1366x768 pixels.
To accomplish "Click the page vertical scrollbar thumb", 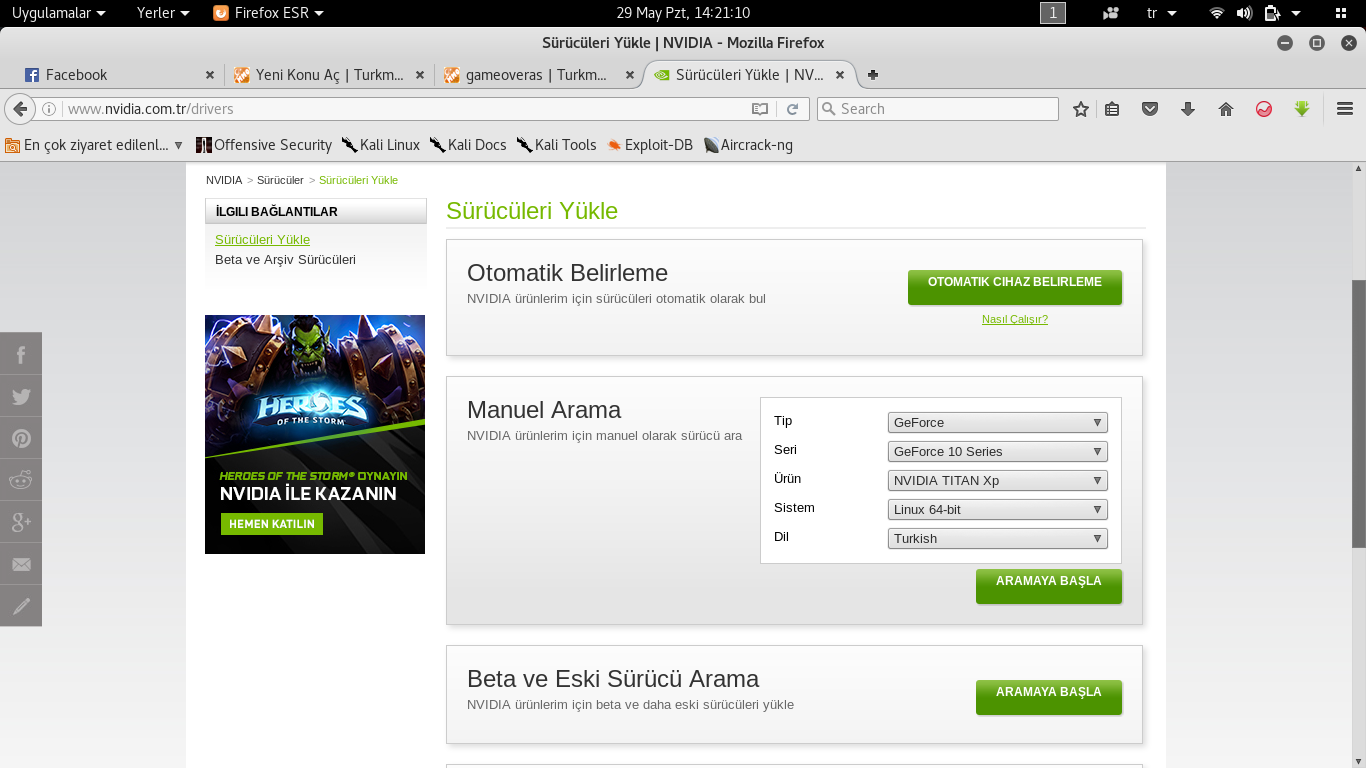I will (x=1359, y=414).
